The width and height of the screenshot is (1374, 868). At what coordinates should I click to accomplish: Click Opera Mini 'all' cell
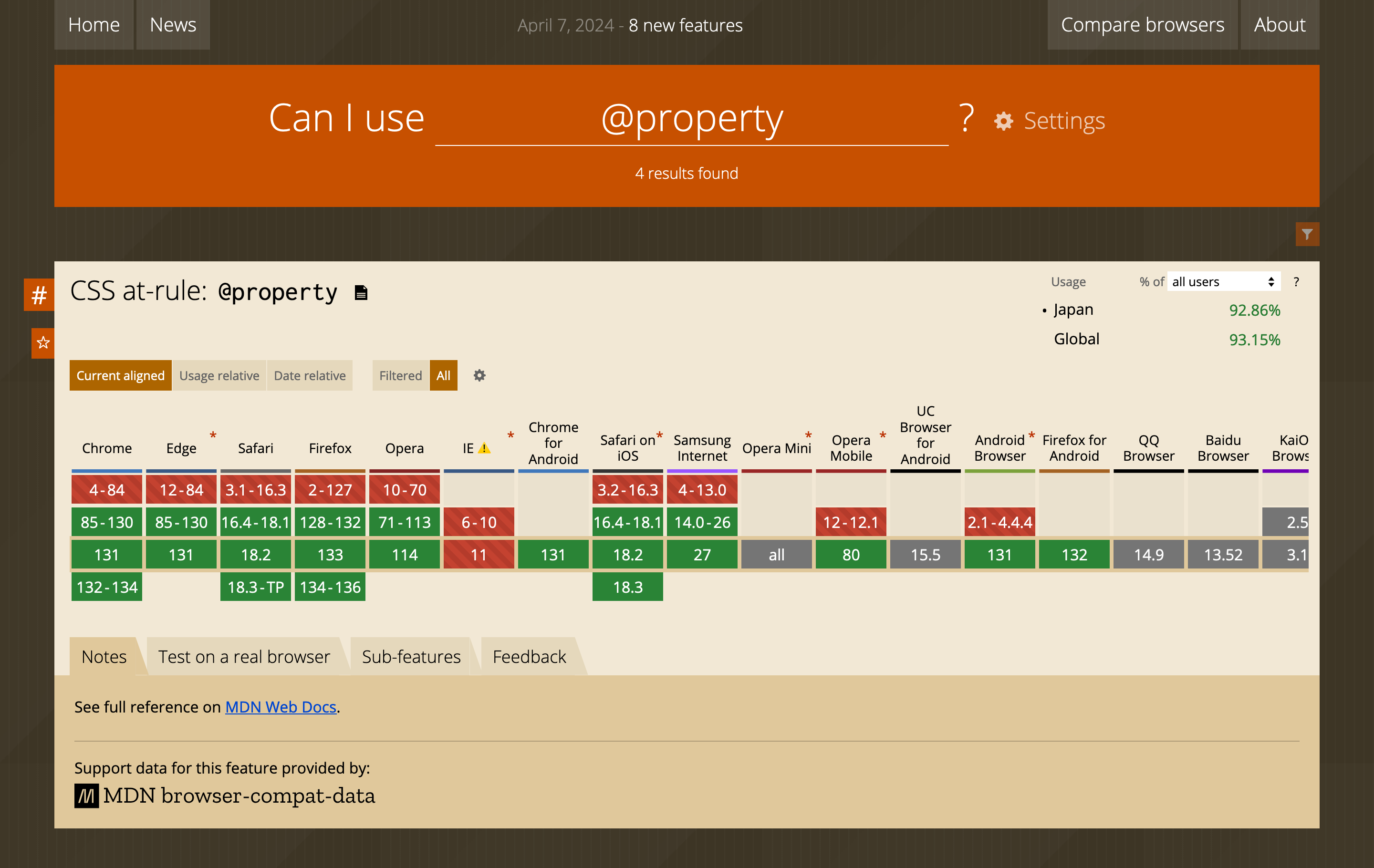coord(777,554)
